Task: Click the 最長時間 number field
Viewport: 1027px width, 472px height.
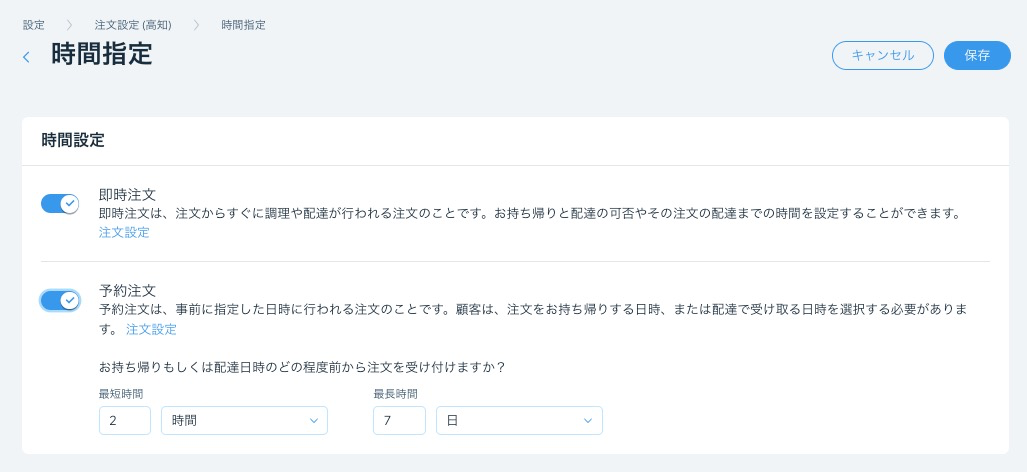Action: point(400,420)
